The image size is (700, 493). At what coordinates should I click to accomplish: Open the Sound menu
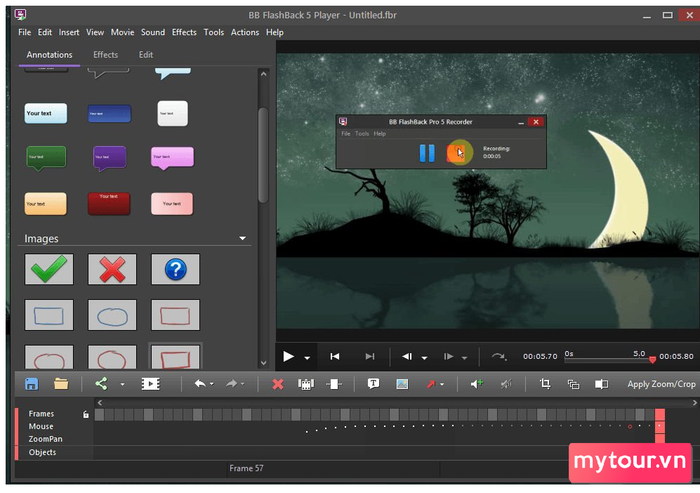[x=153, y=32]
